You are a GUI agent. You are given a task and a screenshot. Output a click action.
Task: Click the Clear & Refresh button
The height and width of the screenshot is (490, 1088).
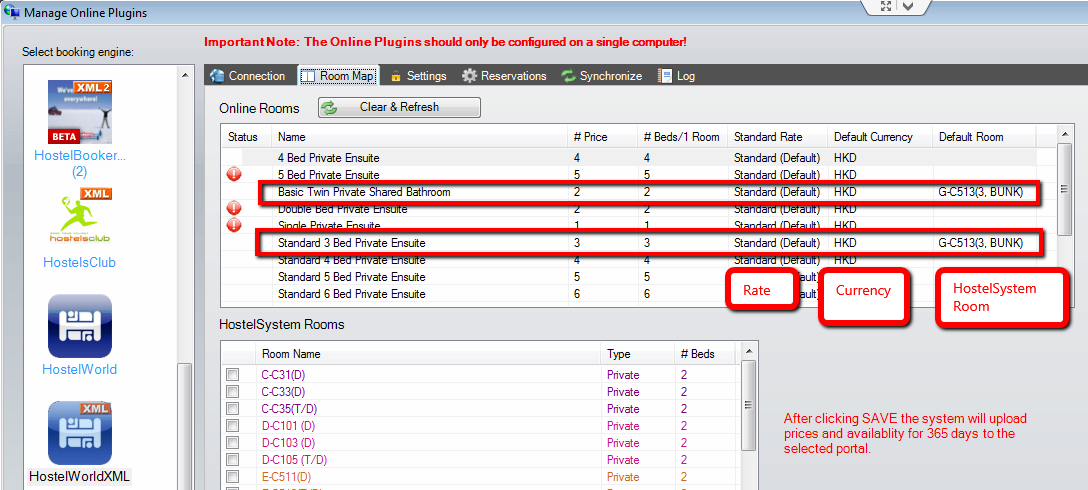[x=399, y=108]
